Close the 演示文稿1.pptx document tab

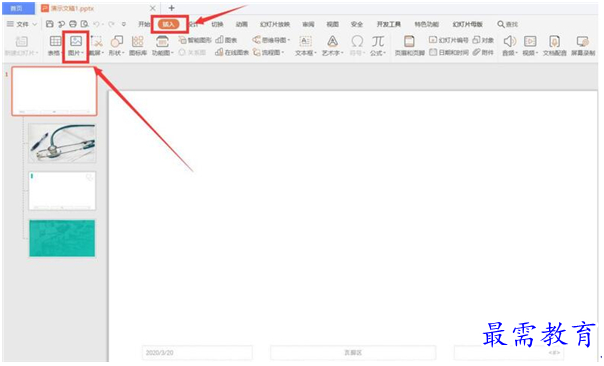(153, 8)
